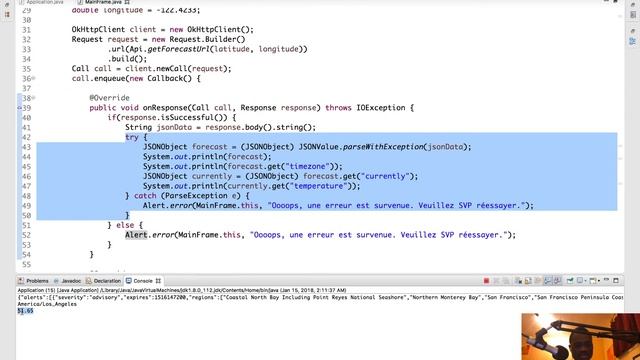Image resolution: width=640 pixels, height=360 pixels.
Task: Toggle show console when standard out changes
Action: click(548, 281)
